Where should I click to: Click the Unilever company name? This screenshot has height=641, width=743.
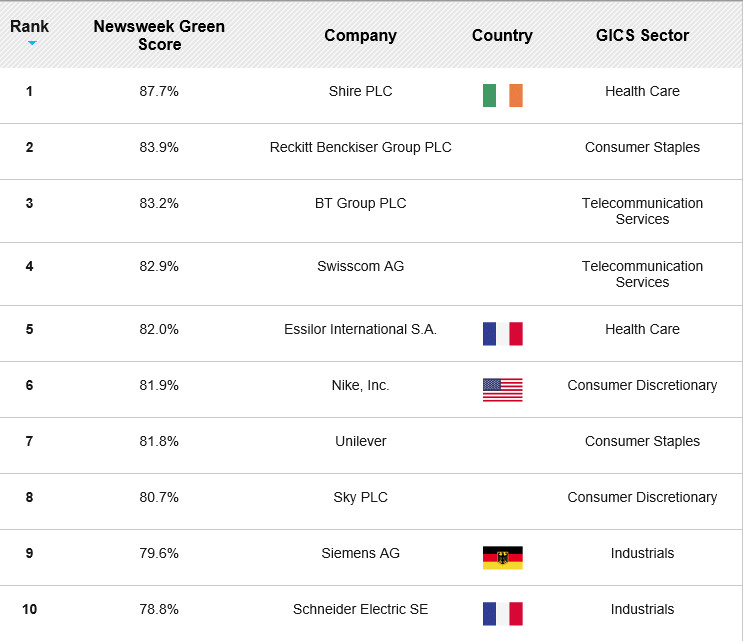coord(361,441)
